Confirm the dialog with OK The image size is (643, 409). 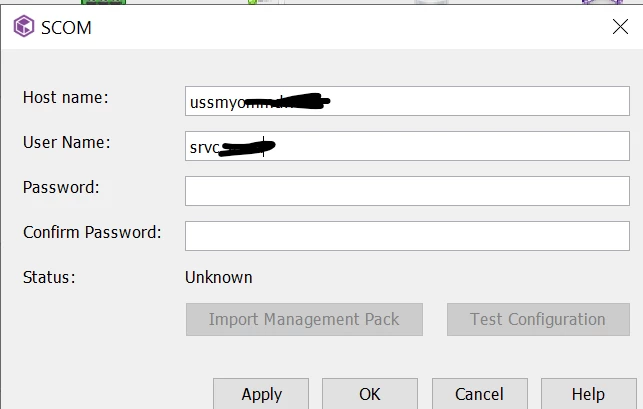tap(370, 394)
